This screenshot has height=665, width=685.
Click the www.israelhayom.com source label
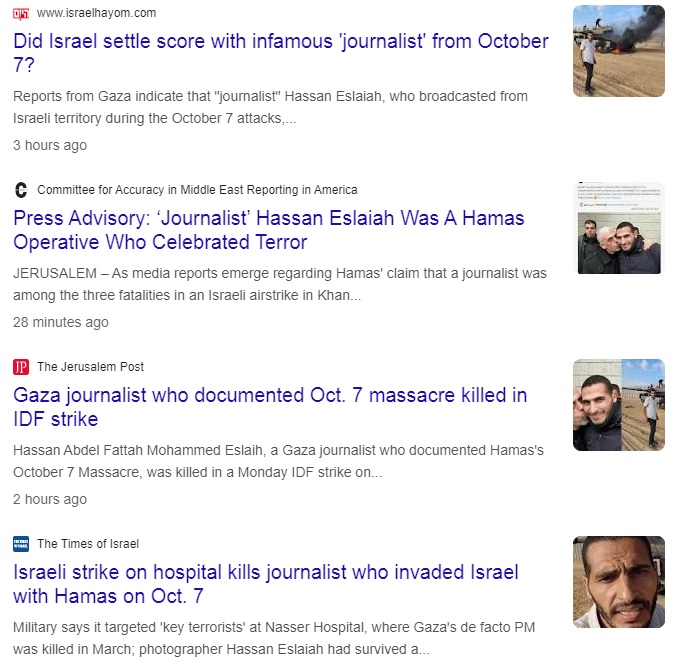(96, 13)
